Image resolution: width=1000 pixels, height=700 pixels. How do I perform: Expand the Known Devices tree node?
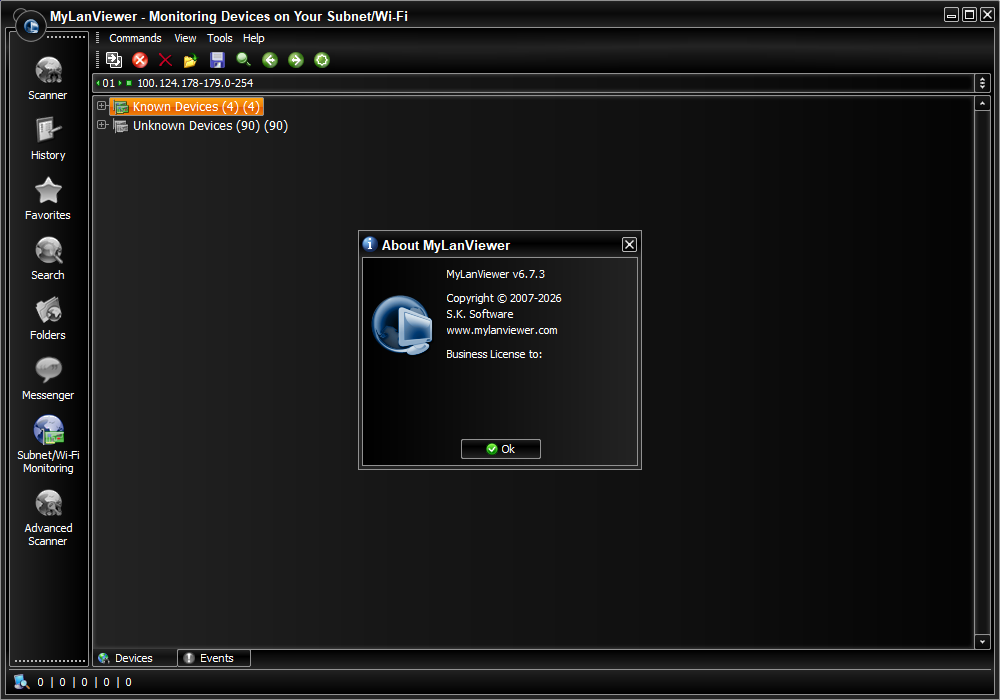(x=101, y=106)
